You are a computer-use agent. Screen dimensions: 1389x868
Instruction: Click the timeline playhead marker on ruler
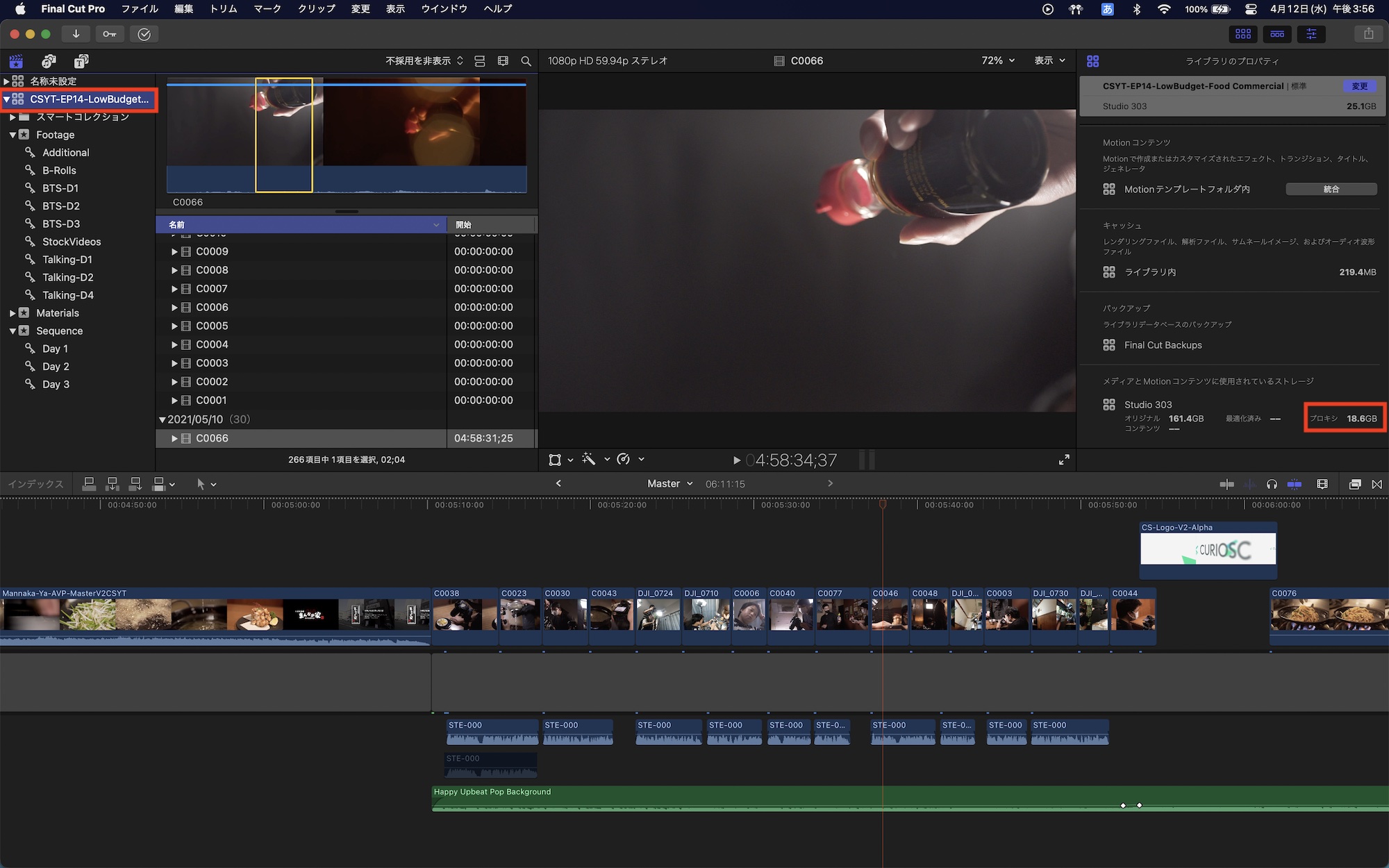pyautogui.click(x=883, y=504)
